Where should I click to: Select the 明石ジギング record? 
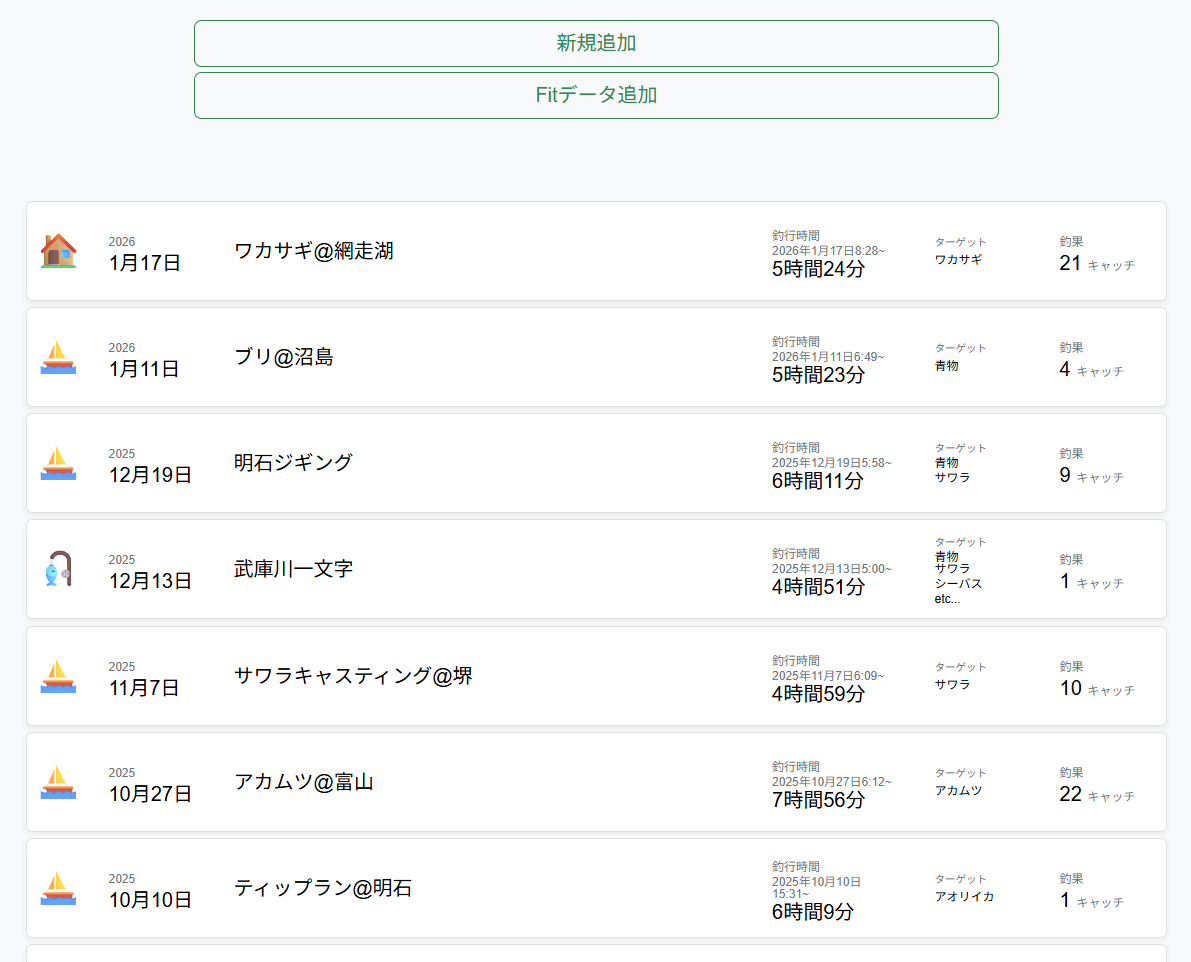[x=293, y=463]
